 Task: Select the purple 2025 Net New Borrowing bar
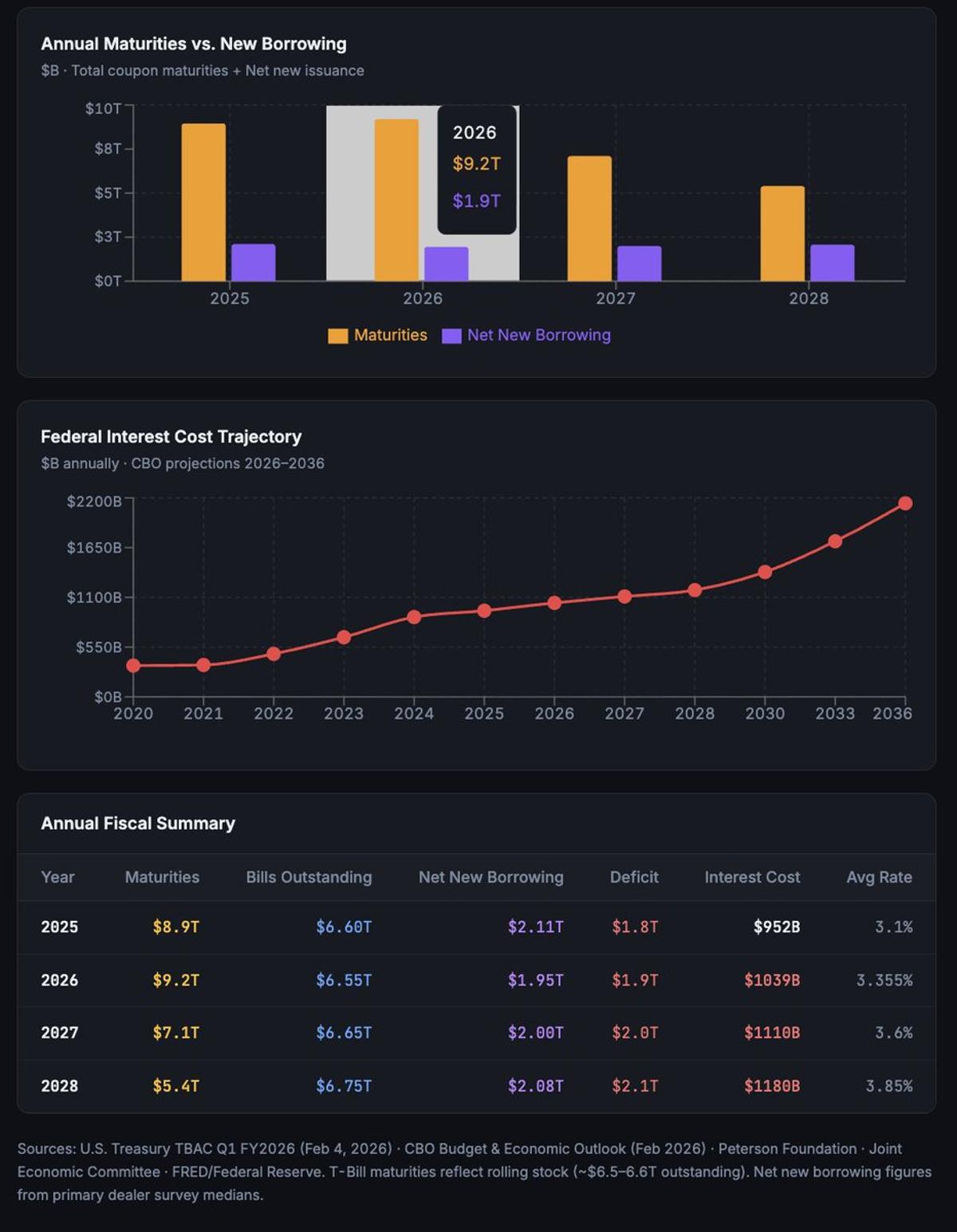click(x=253, y=262)
